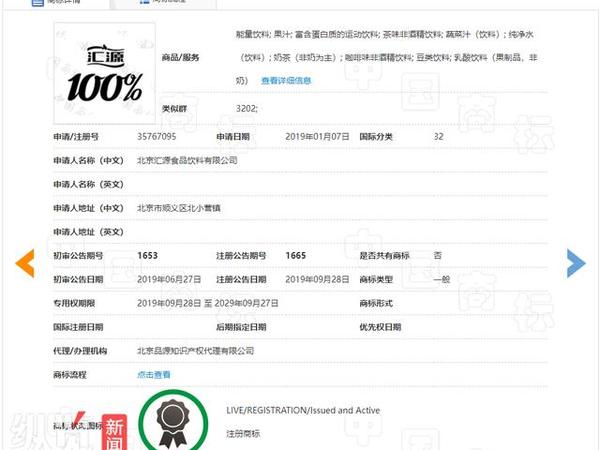600x450 pixels.
Task: Select the 申请人名称（英文） label
Action: coord(88,184)
